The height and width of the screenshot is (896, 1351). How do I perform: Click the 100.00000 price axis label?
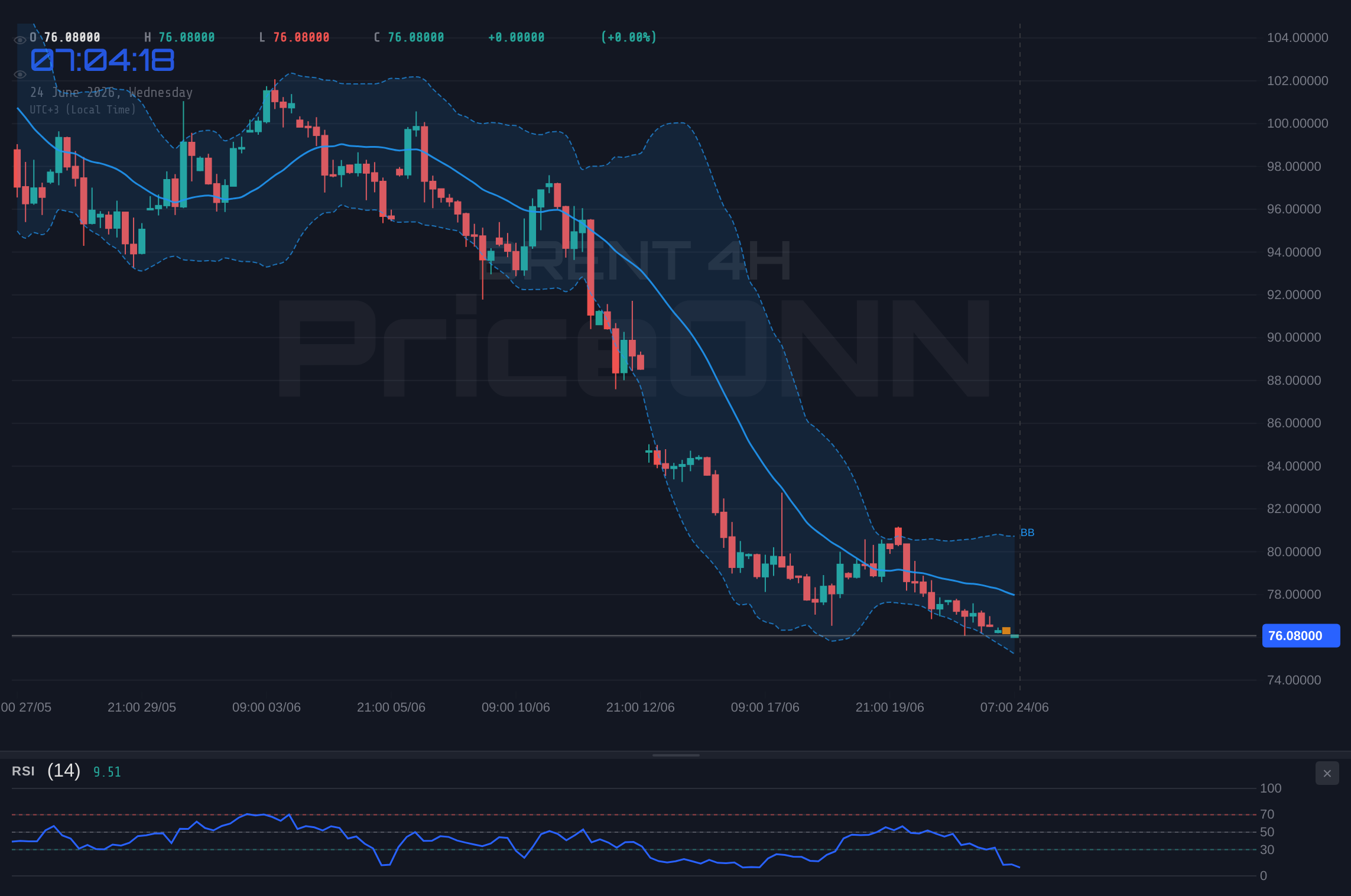tap(1297, 124)
